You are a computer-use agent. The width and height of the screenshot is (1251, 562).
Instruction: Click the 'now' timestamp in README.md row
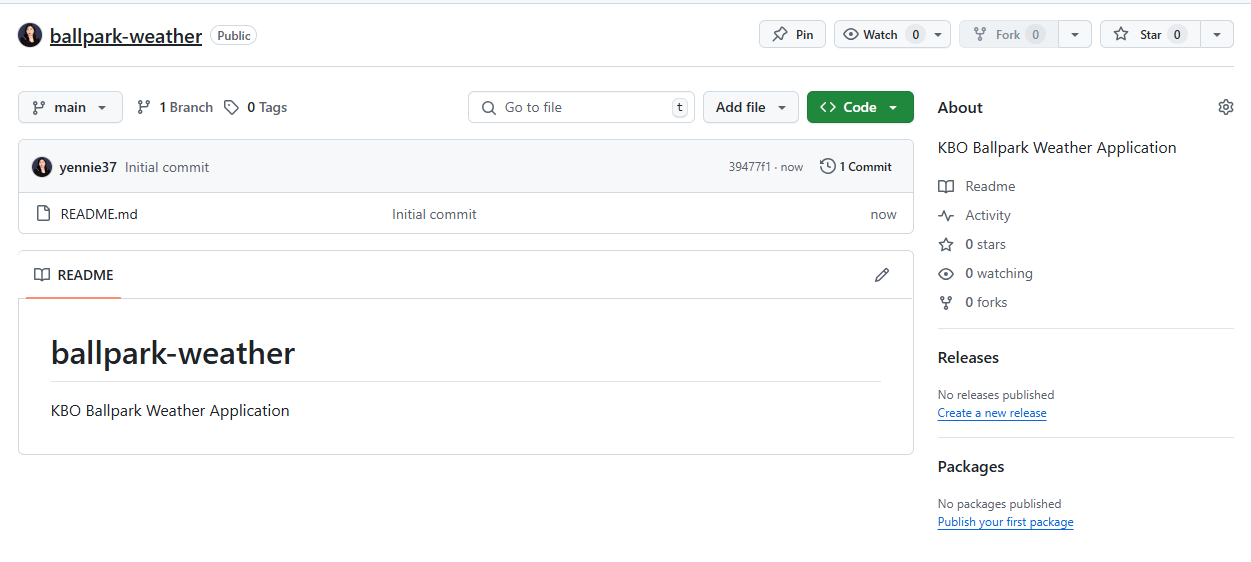point(883,214)
